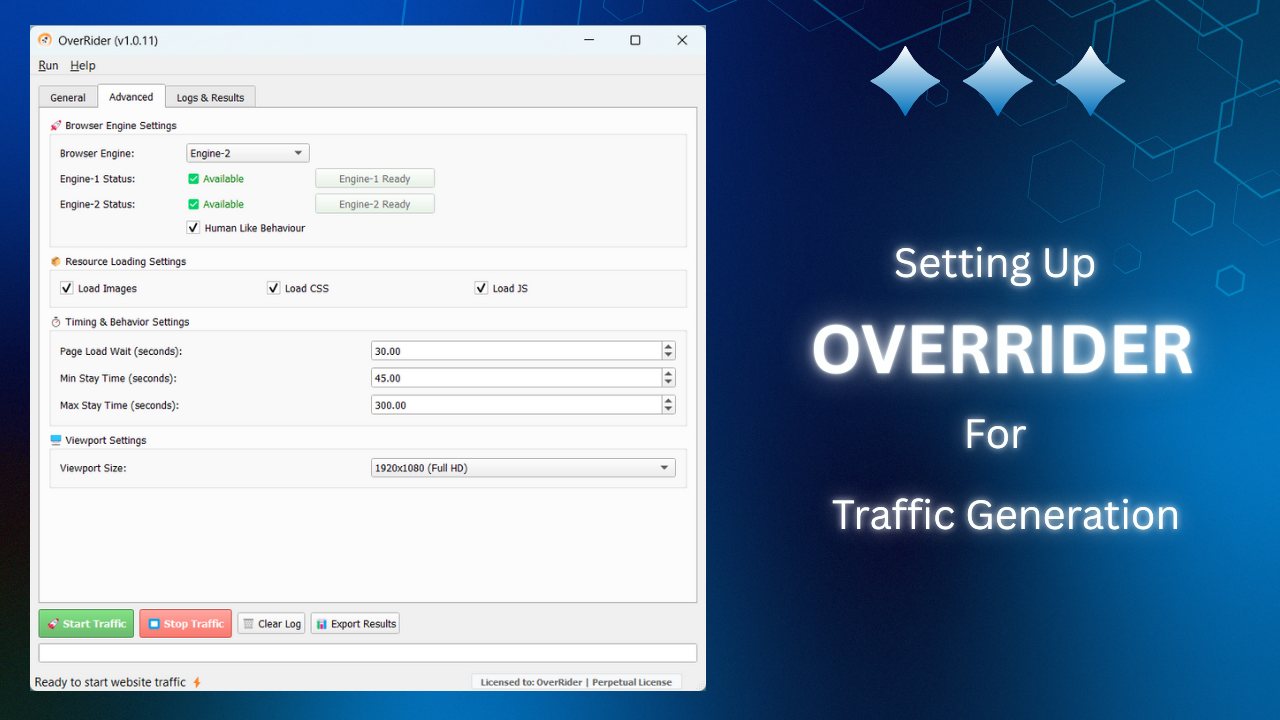This screenshot has height=720, width=1280.
Task: Click the Engine-1 Ready button
Action: [x=375, y=179]
